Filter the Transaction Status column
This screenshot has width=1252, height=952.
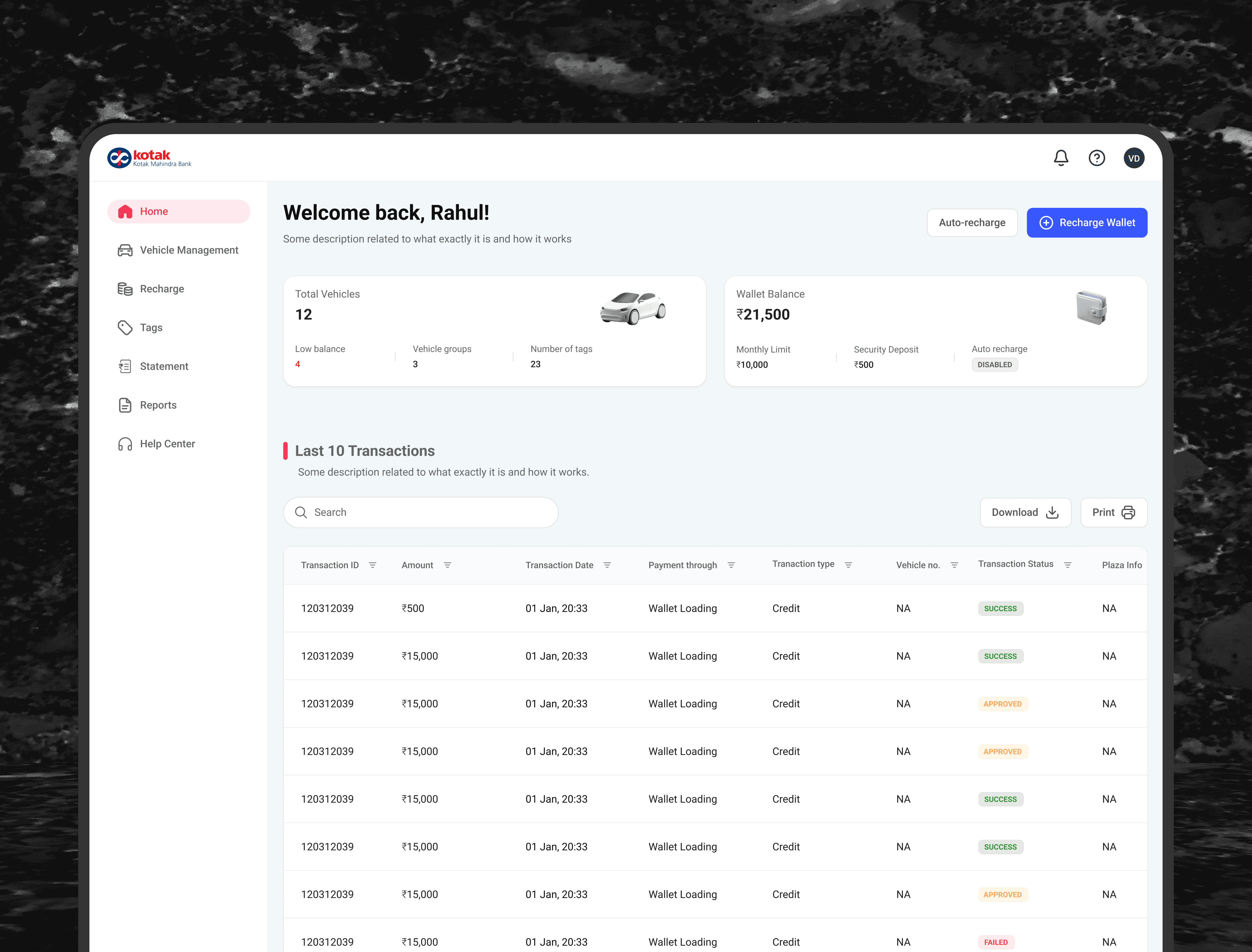click(x=1067, y=565)
